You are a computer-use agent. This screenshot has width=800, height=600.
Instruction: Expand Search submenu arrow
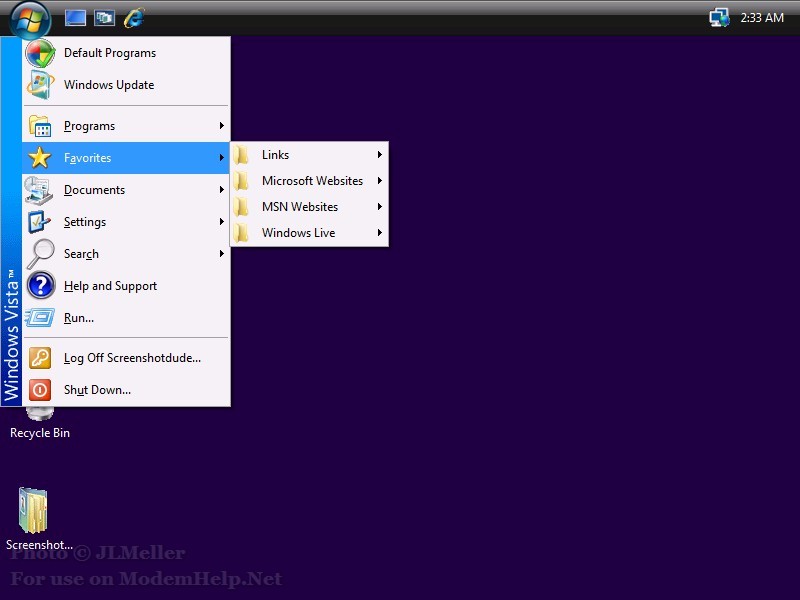pos(221,254)
